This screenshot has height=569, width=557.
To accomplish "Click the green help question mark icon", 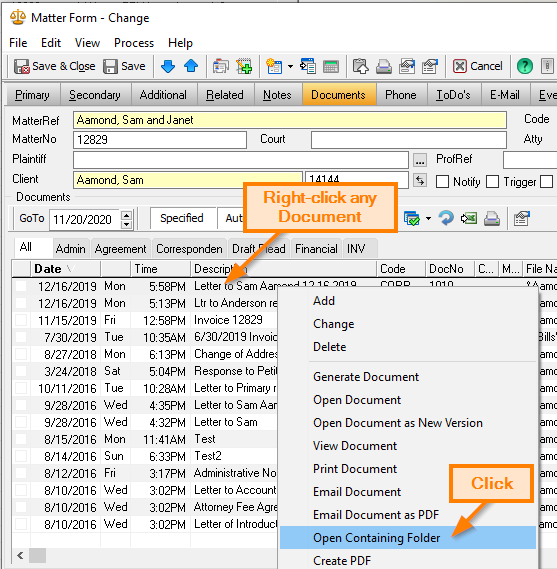I will tap(525, 66).
